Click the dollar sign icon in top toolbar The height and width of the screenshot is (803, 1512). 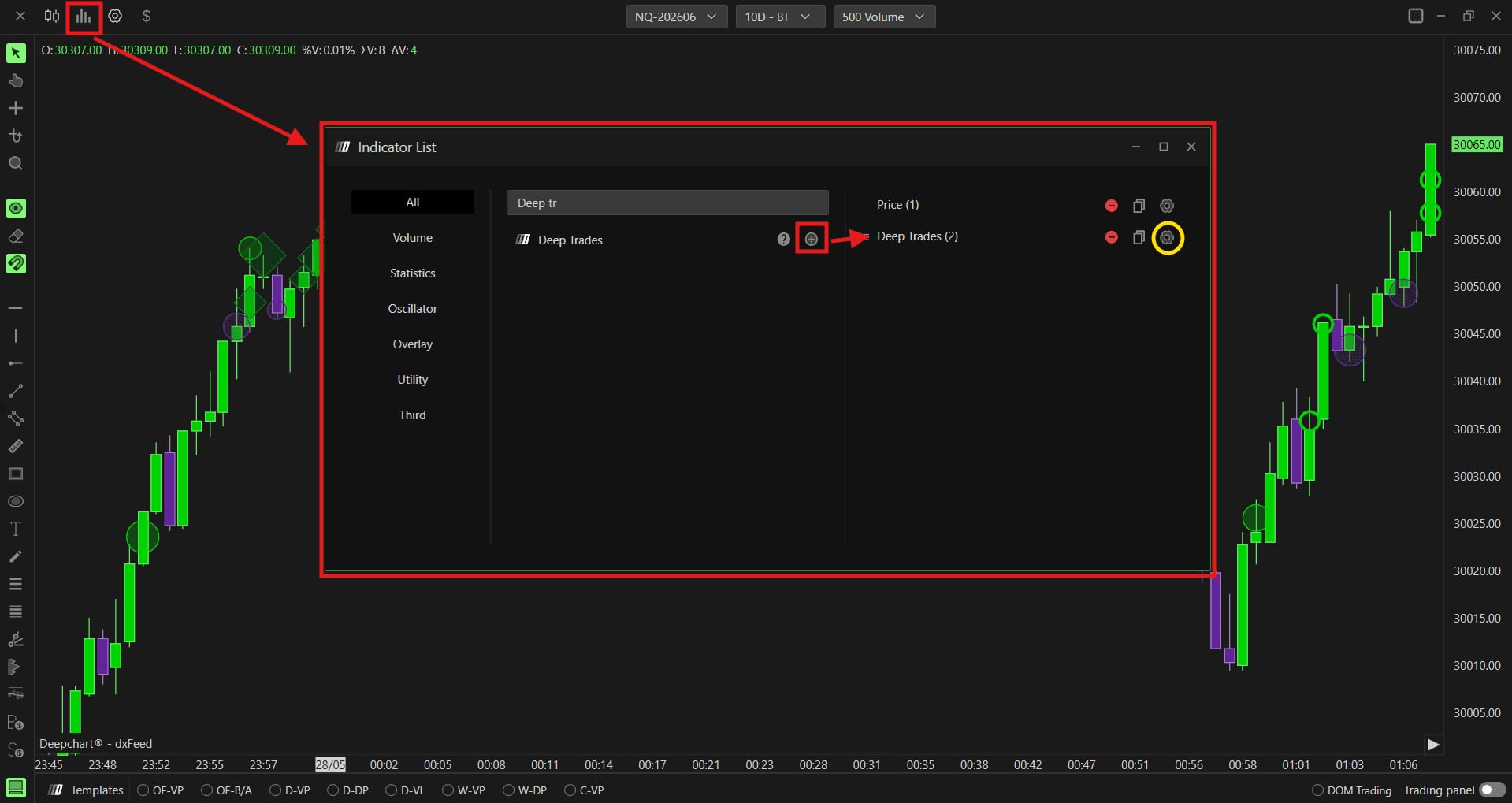(147, 17)
